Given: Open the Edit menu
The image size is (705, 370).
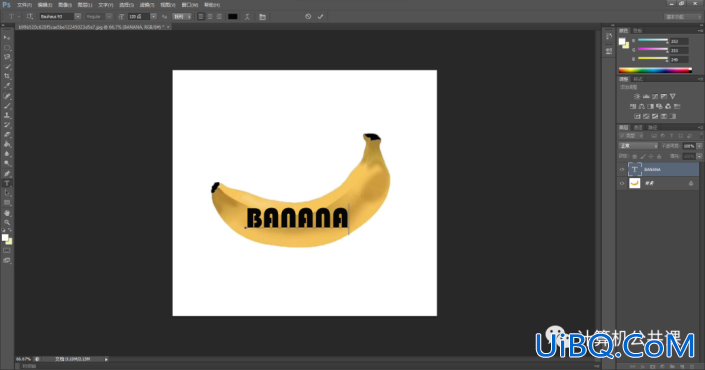Looking at the screenshot, I should coord(45,5).
